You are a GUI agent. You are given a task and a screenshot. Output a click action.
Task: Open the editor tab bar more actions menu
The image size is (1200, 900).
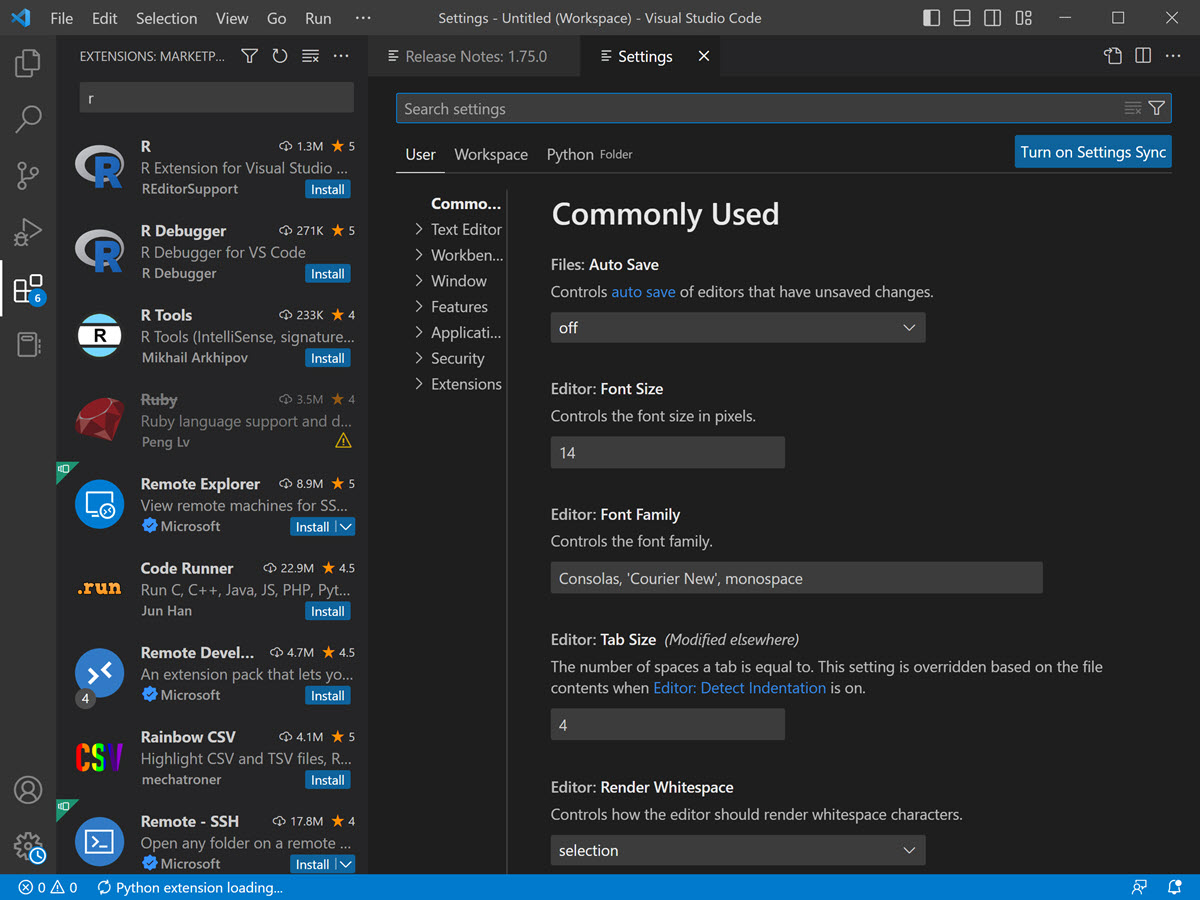(x=1174, y=56)
